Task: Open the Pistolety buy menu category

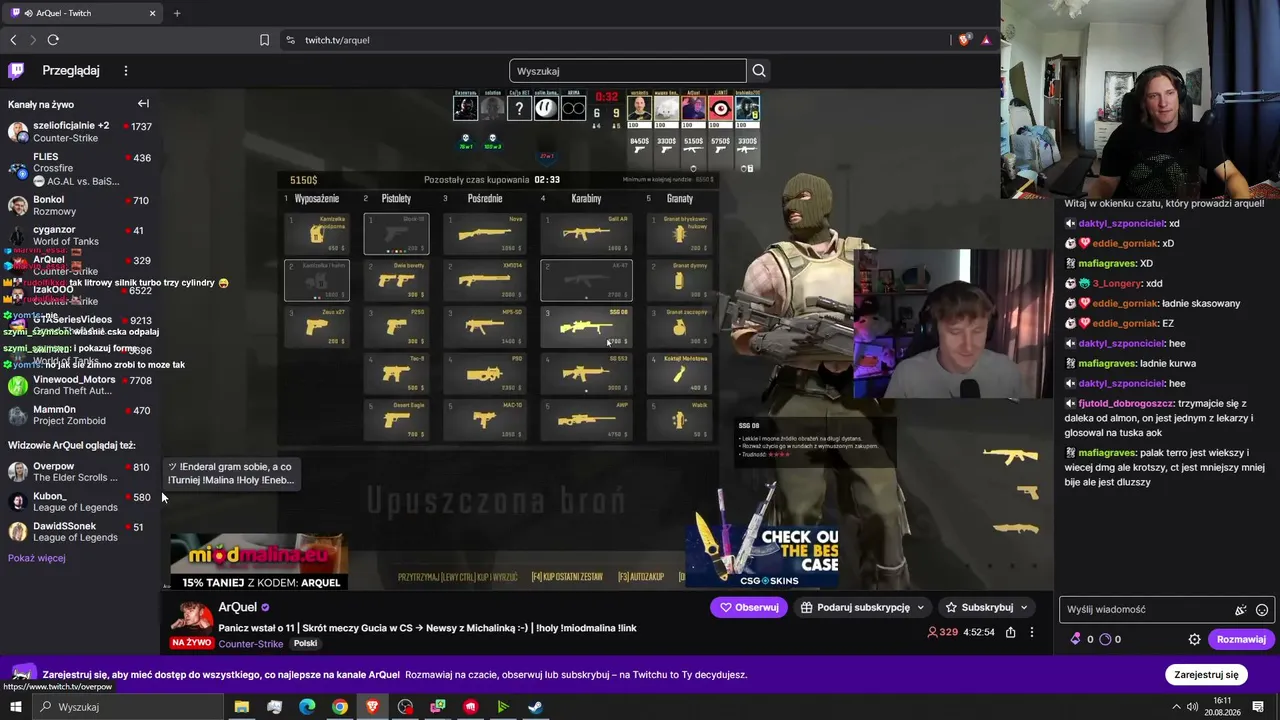Action: [x=396, y=199]
